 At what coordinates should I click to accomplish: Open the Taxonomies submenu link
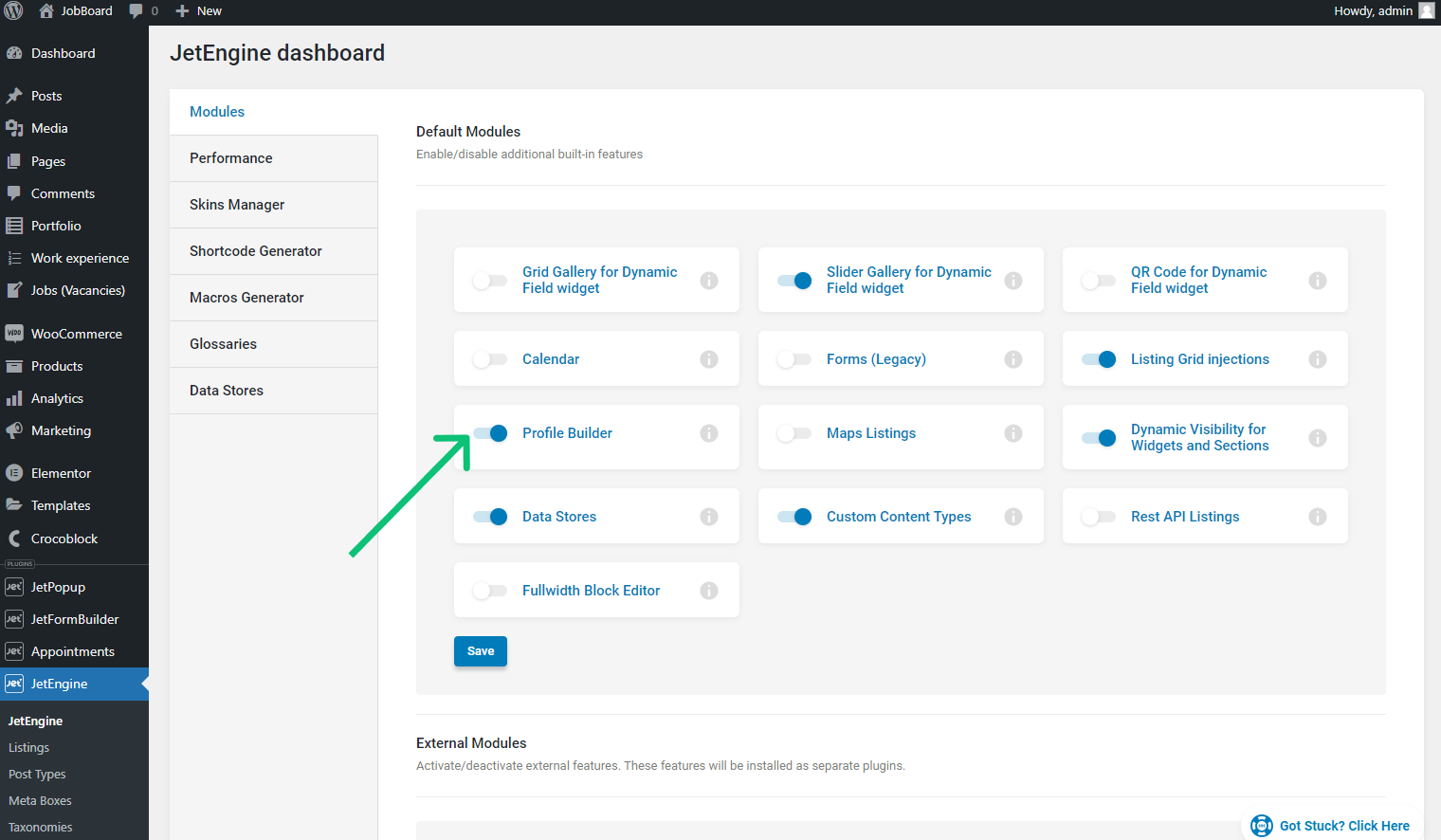40,828
